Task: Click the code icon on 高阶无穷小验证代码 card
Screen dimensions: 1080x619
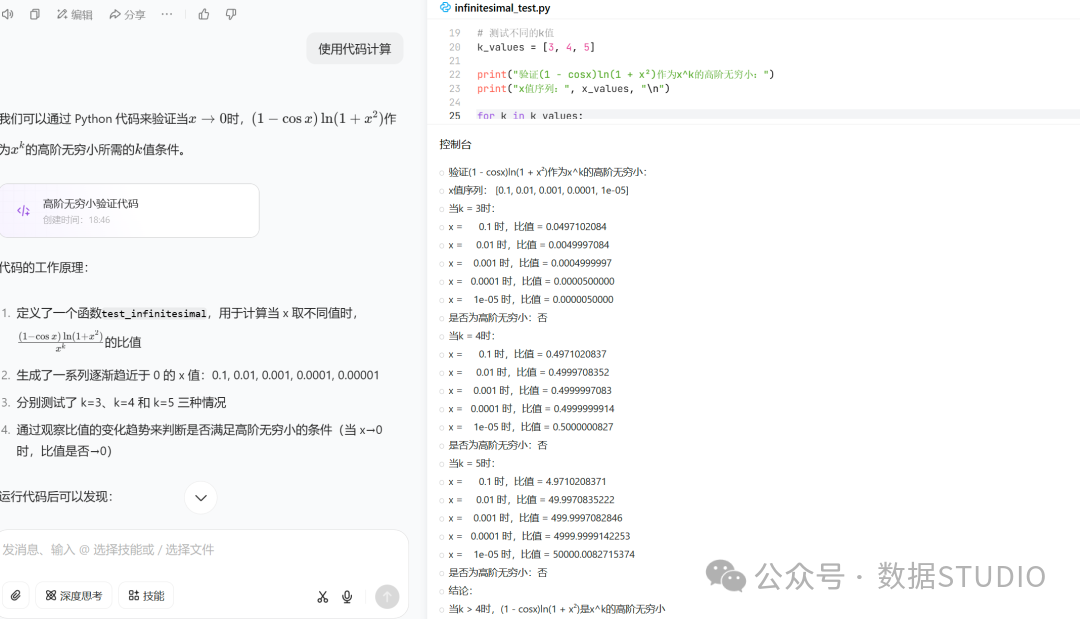Action: click(23, 211)
